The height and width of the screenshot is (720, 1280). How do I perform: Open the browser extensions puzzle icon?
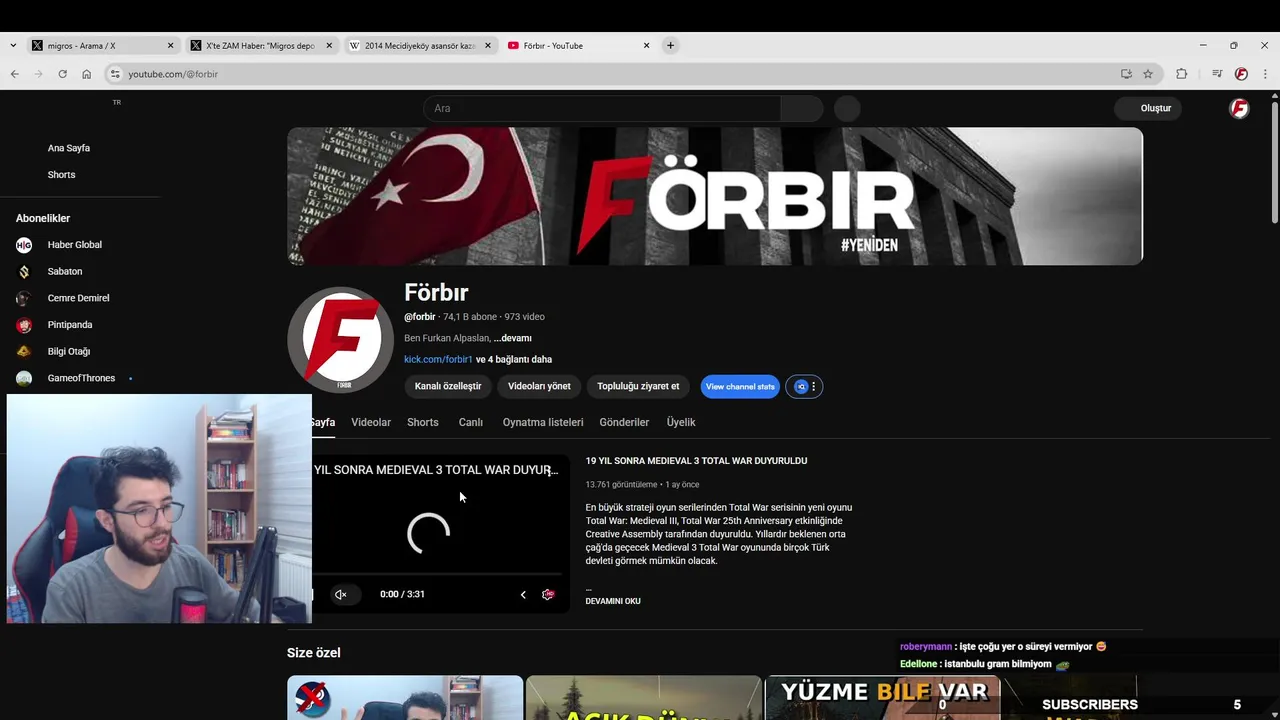coord(1181,74)
